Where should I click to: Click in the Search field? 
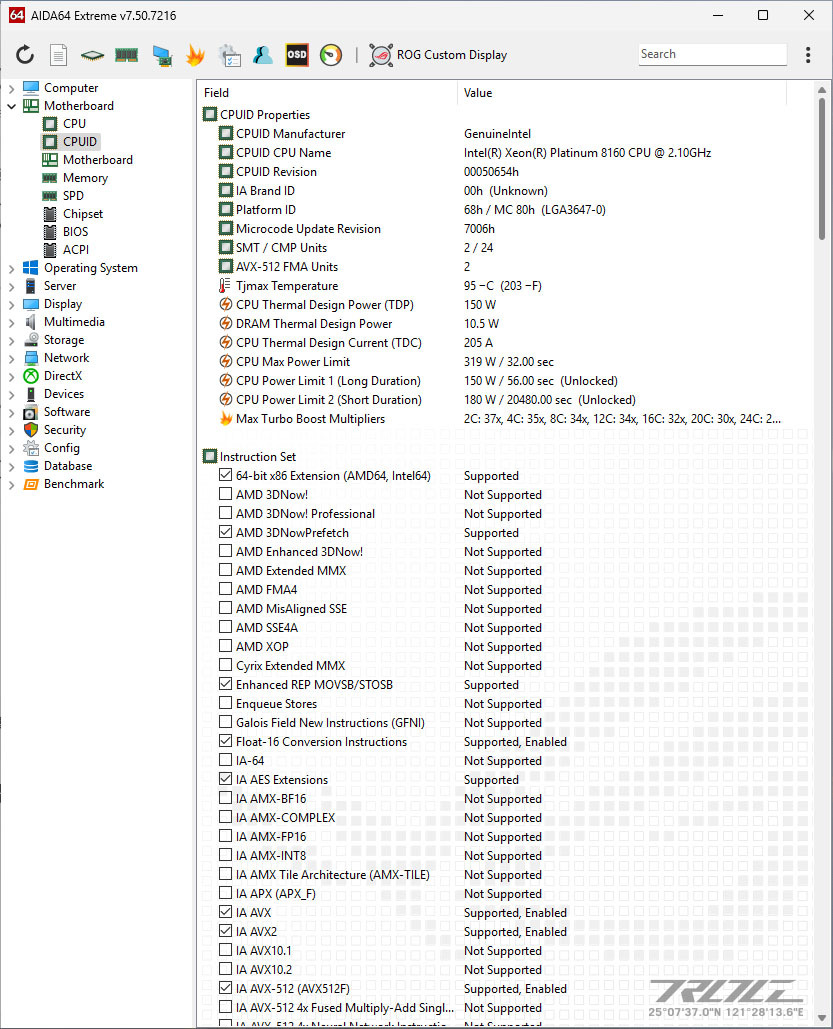[712, 54]
